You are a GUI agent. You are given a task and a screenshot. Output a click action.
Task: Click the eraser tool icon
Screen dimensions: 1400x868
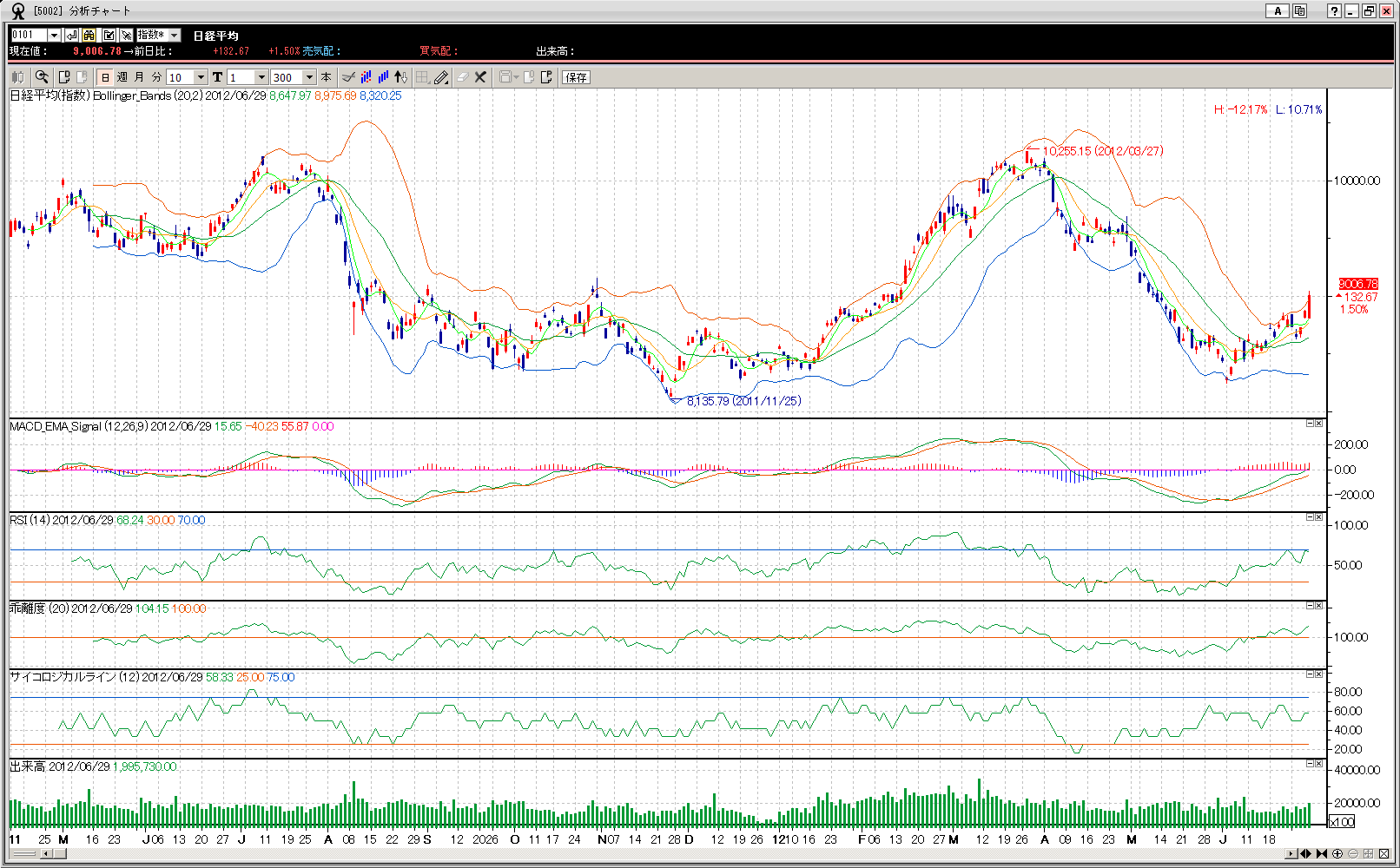coord(462,77)
